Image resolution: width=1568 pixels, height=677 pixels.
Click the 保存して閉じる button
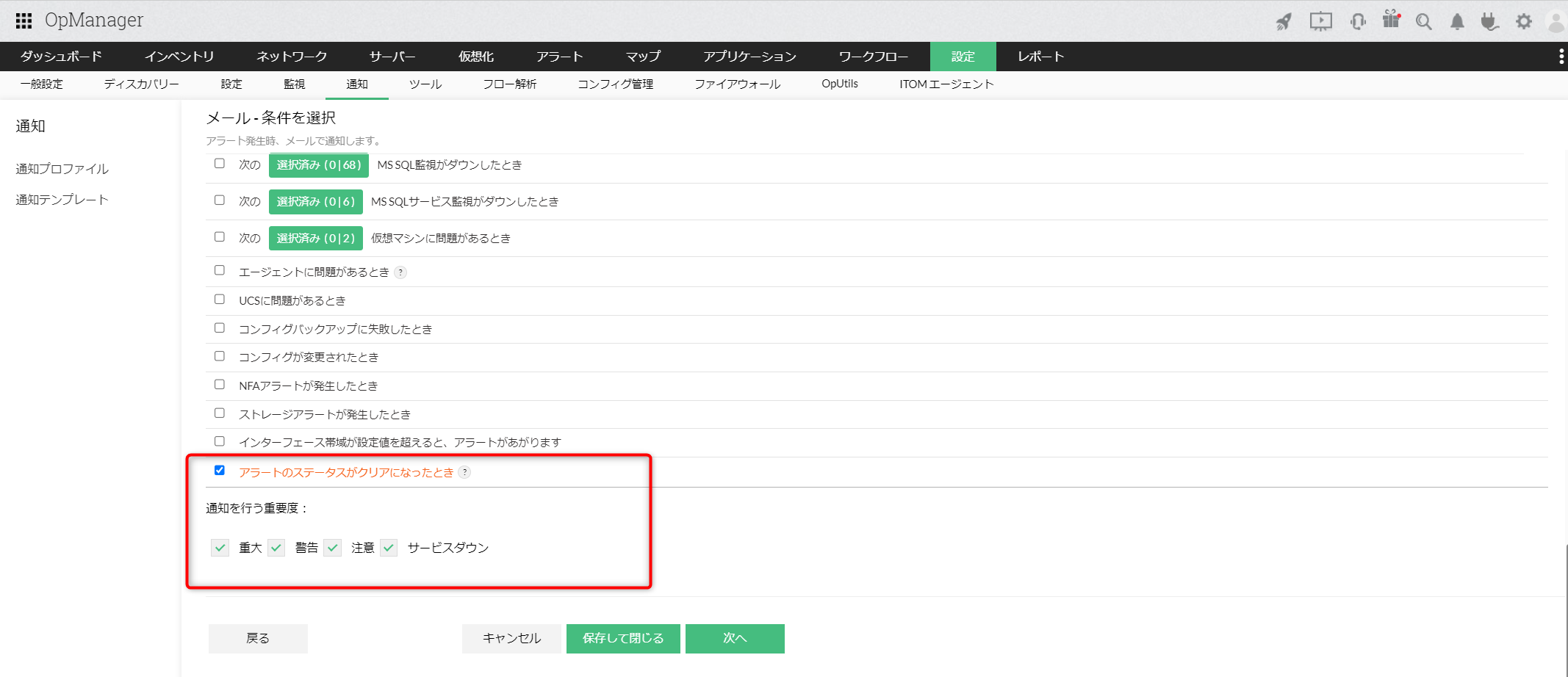pyautogui.click(x=623, y=639)
